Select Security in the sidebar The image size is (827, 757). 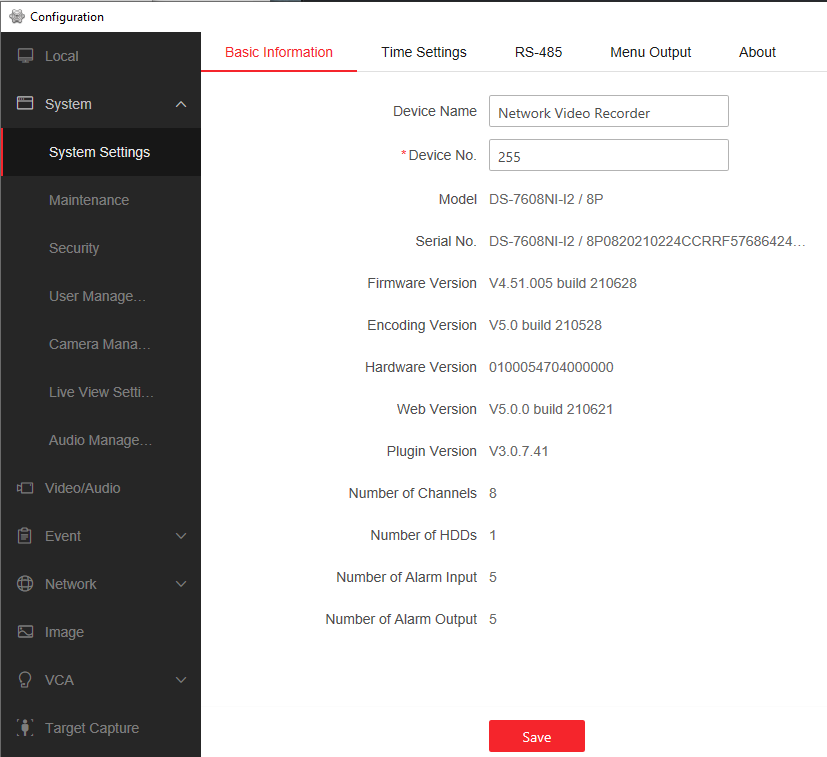[74, 248]
